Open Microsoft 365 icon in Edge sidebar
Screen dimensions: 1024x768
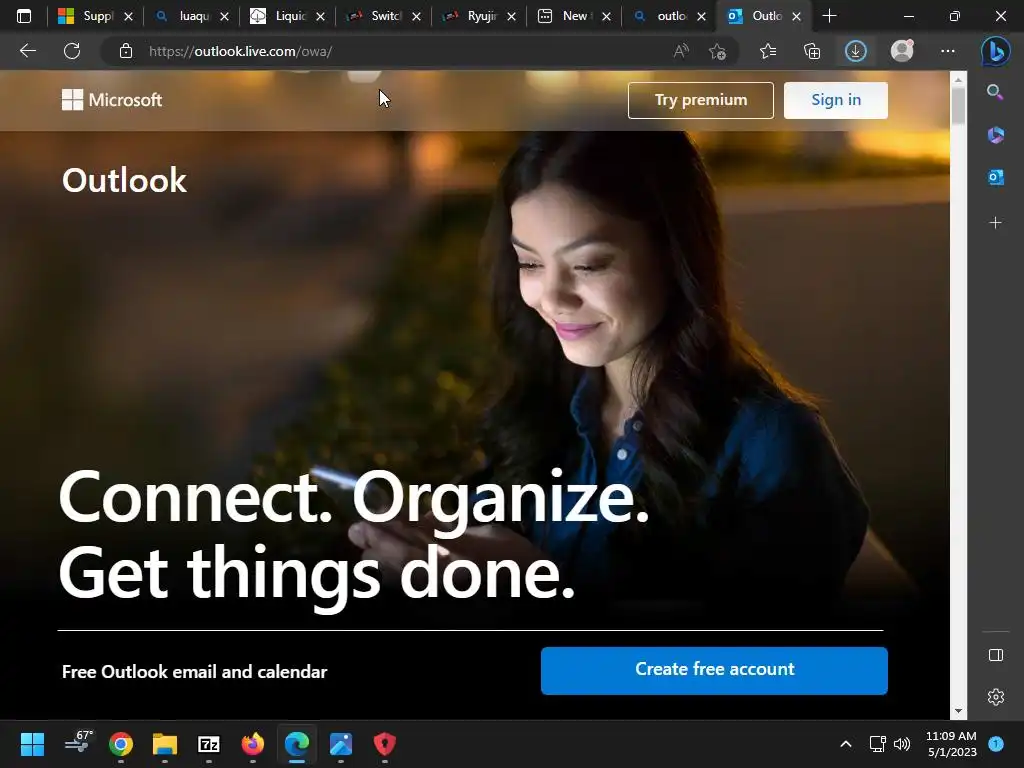pos(995,135)
